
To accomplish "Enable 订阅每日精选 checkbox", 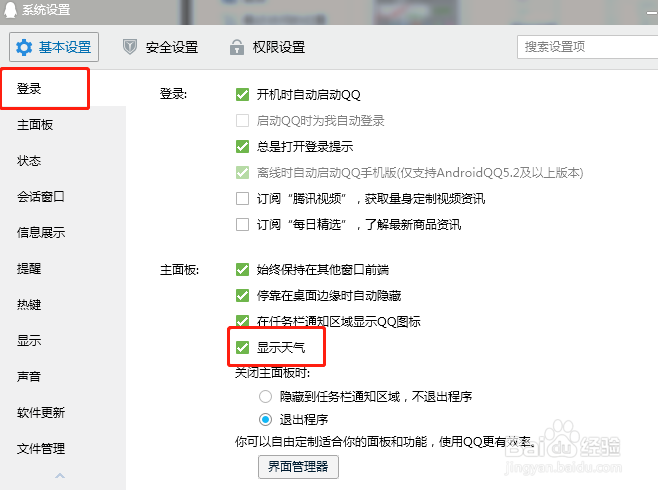I will 243,224.
